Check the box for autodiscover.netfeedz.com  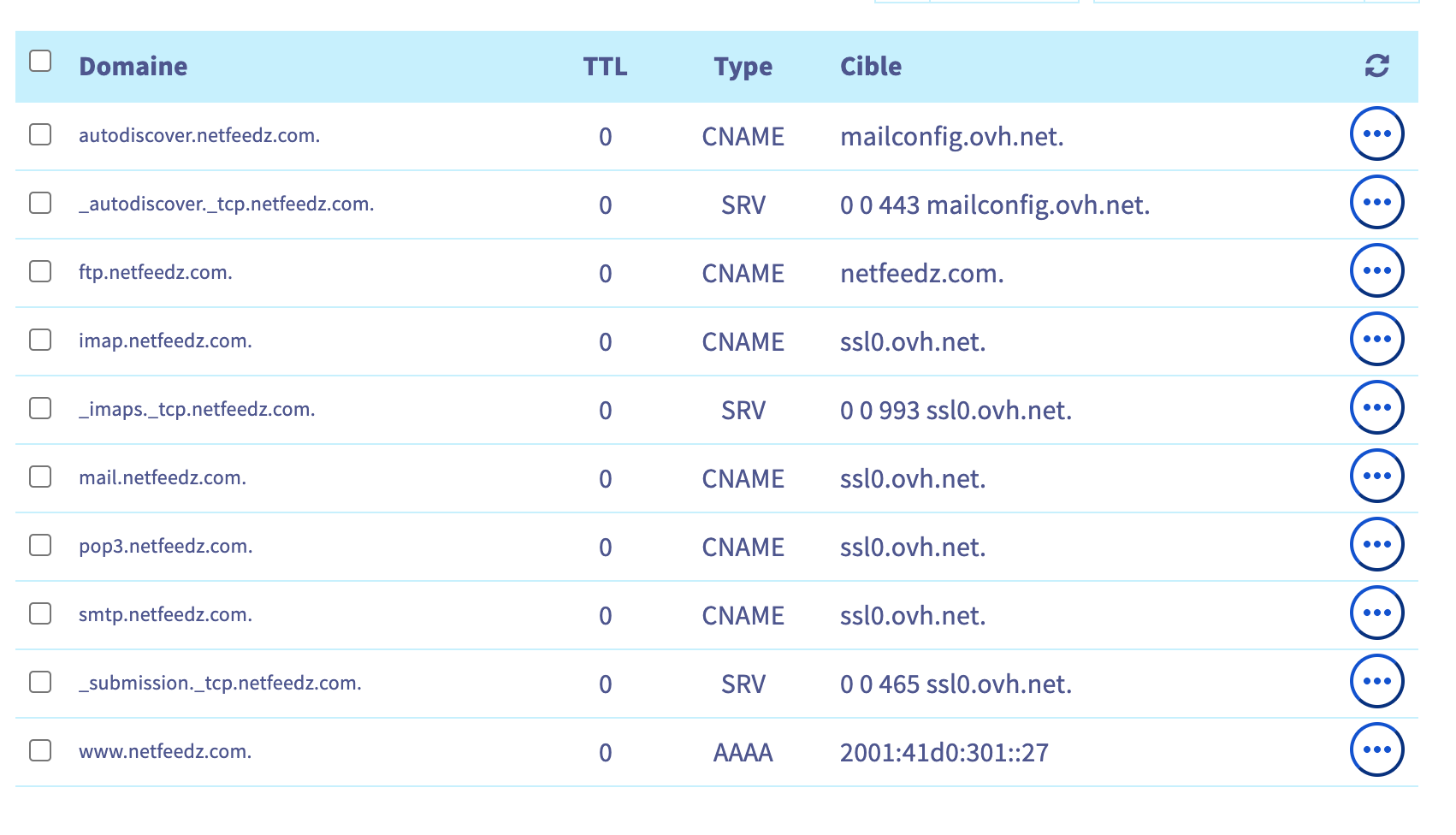[40, 134]
